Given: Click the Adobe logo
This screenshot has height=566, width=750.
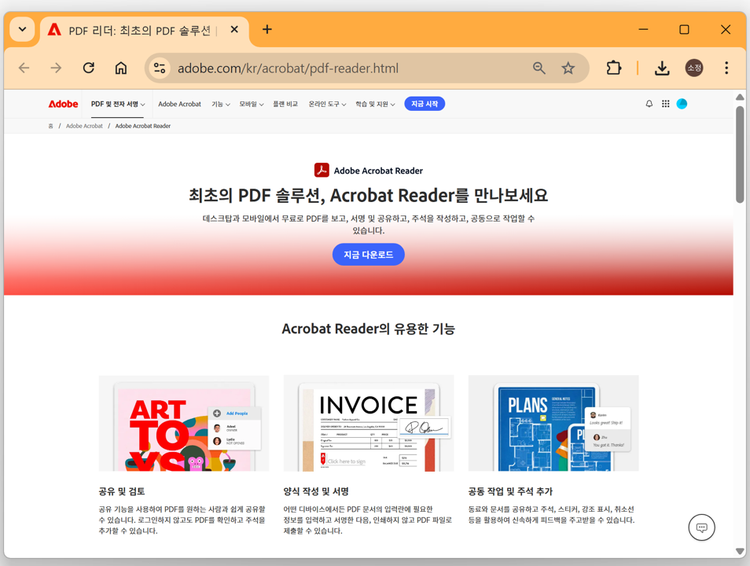Looking at the screenshot, I should [x=63, y=104].
